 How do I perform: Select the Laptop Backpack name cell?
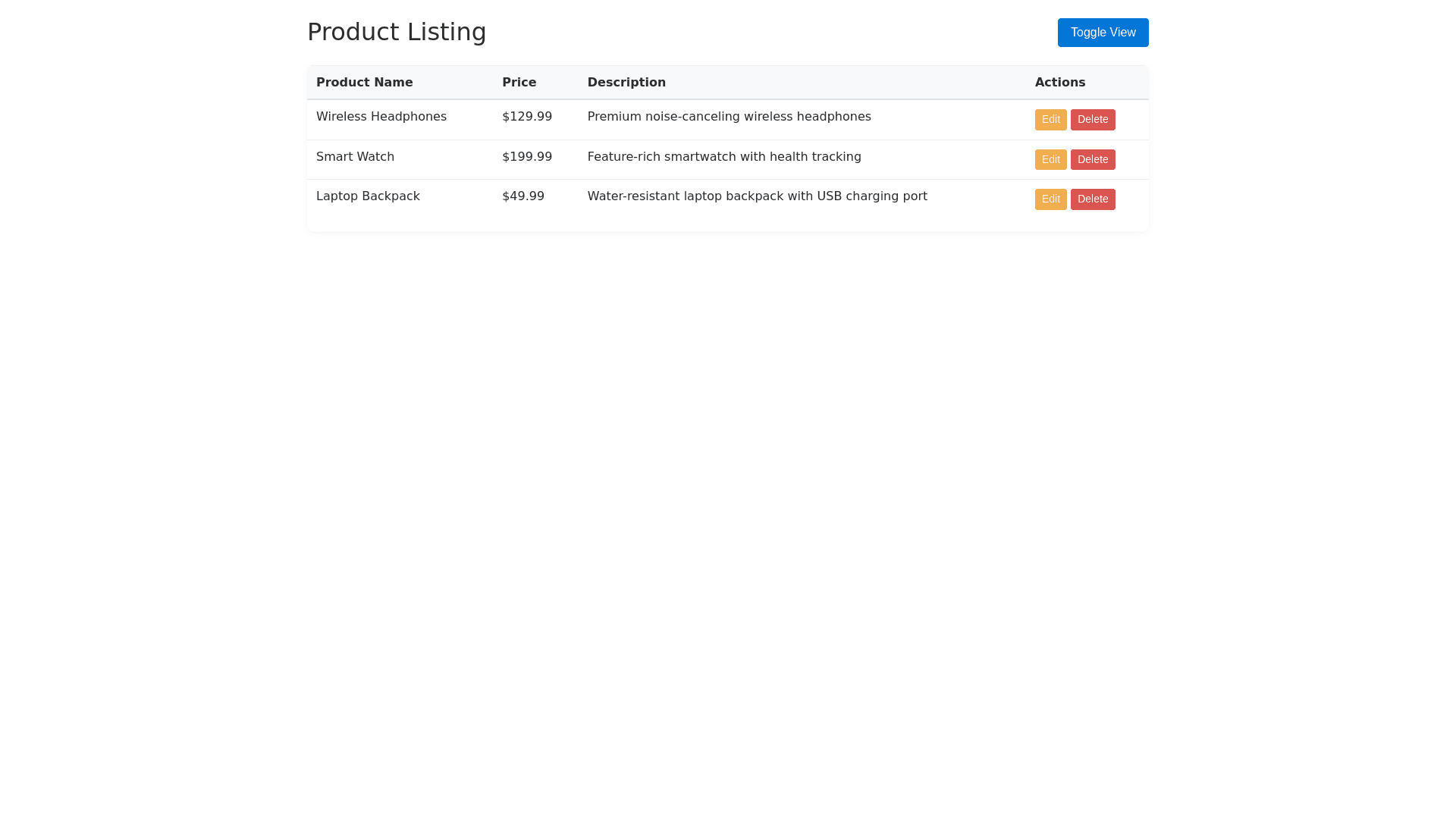click(368, 196)
